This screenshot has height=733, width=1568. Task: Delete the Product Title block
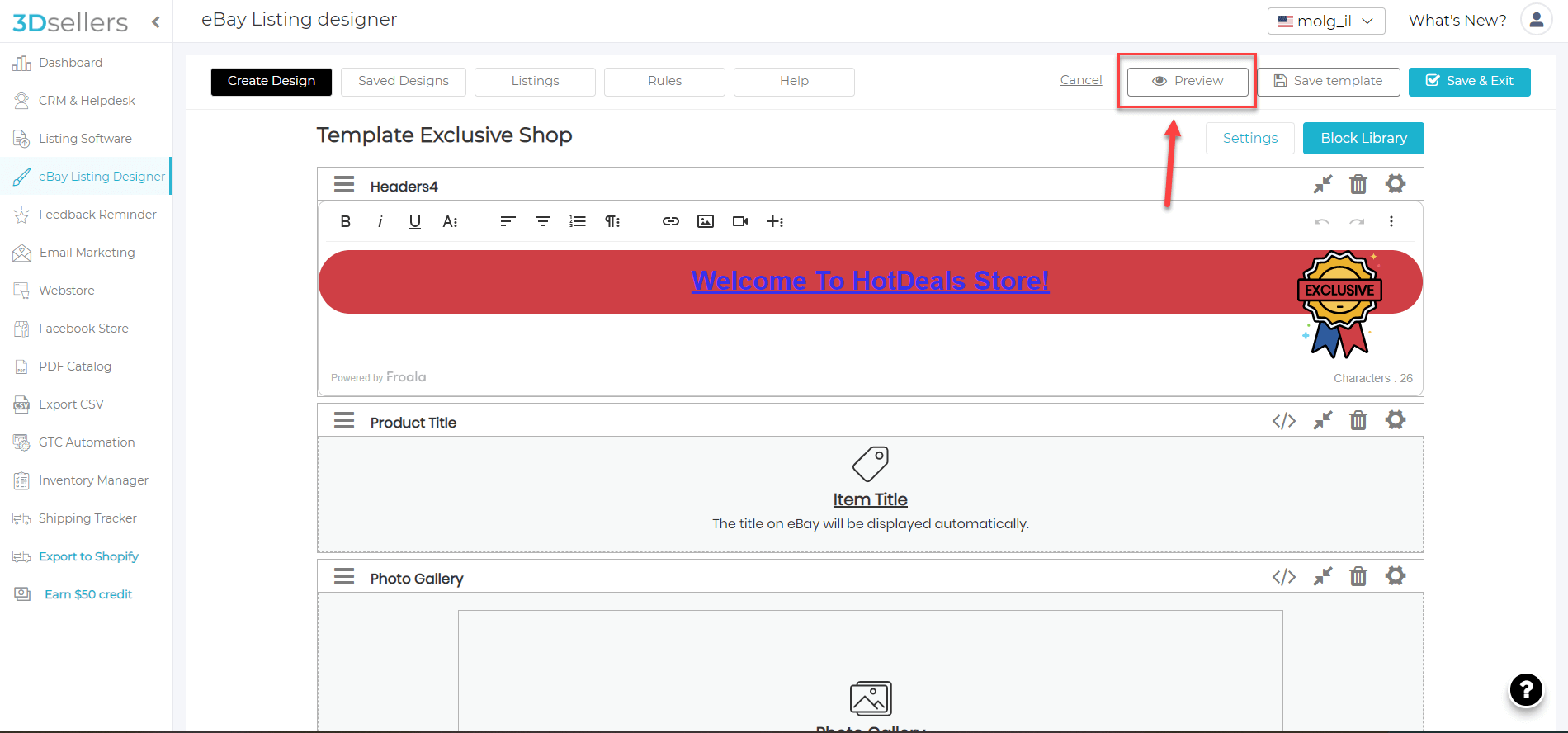tap(1358, 420)
